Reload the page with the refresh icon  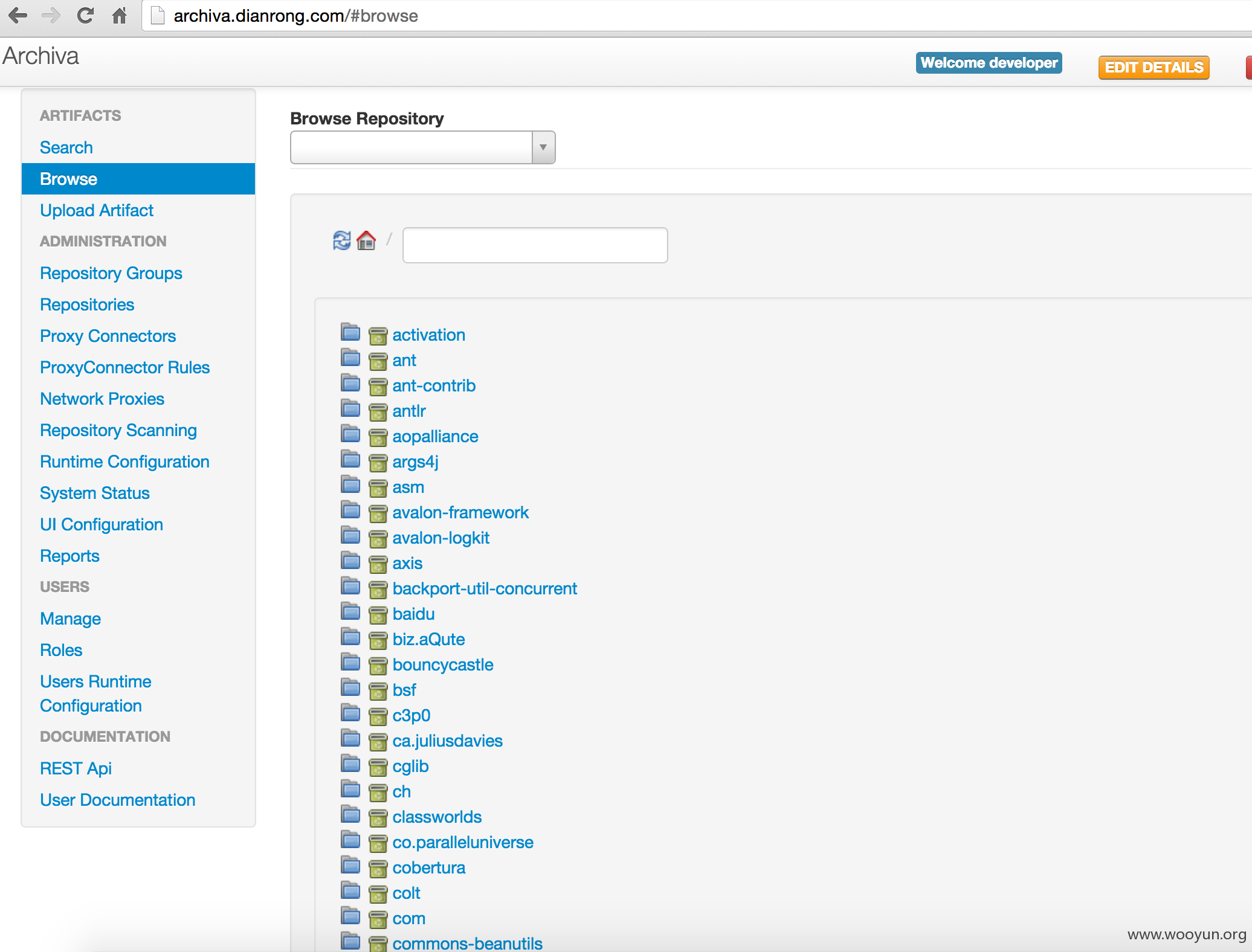pos(85,16)
